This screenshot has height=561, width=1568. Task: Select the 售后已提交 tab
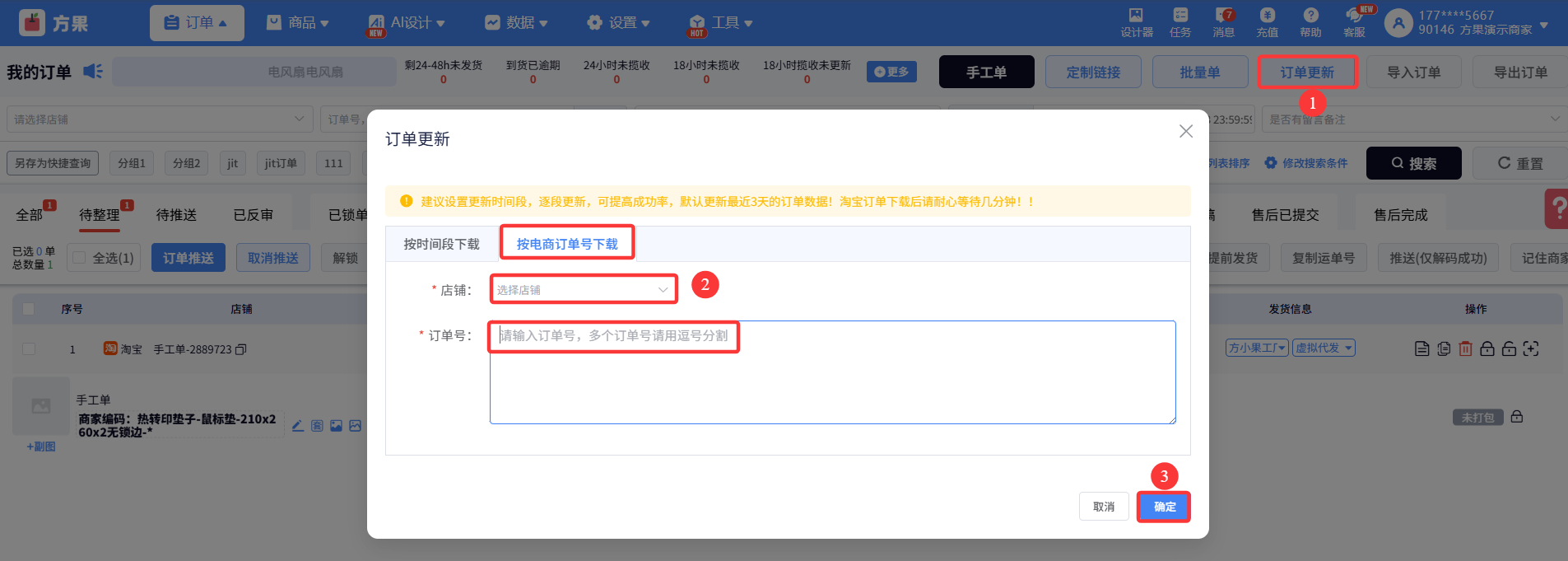[1285, 215]
